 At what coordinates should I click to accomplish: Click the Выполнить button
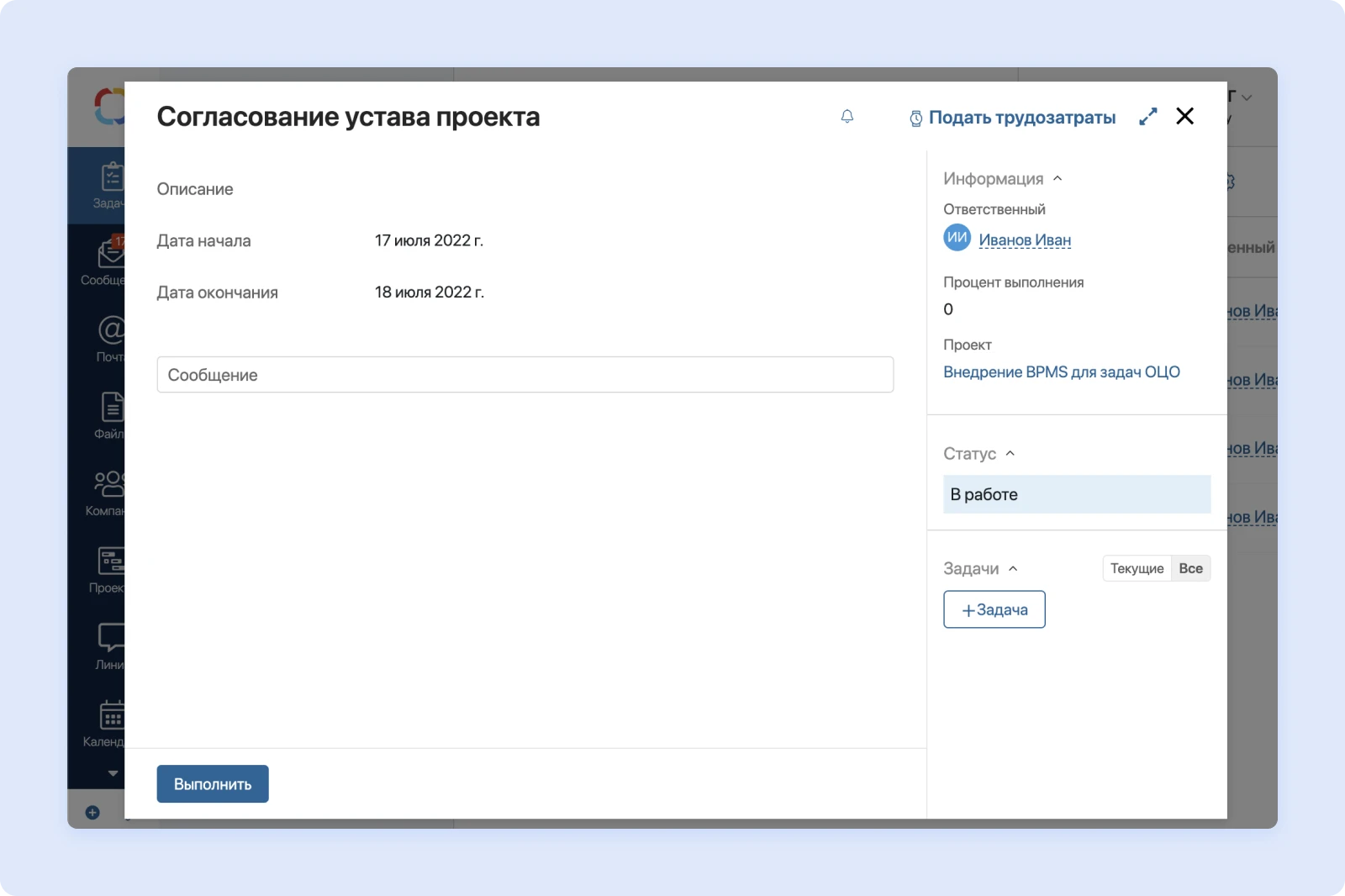pos(212,783)
